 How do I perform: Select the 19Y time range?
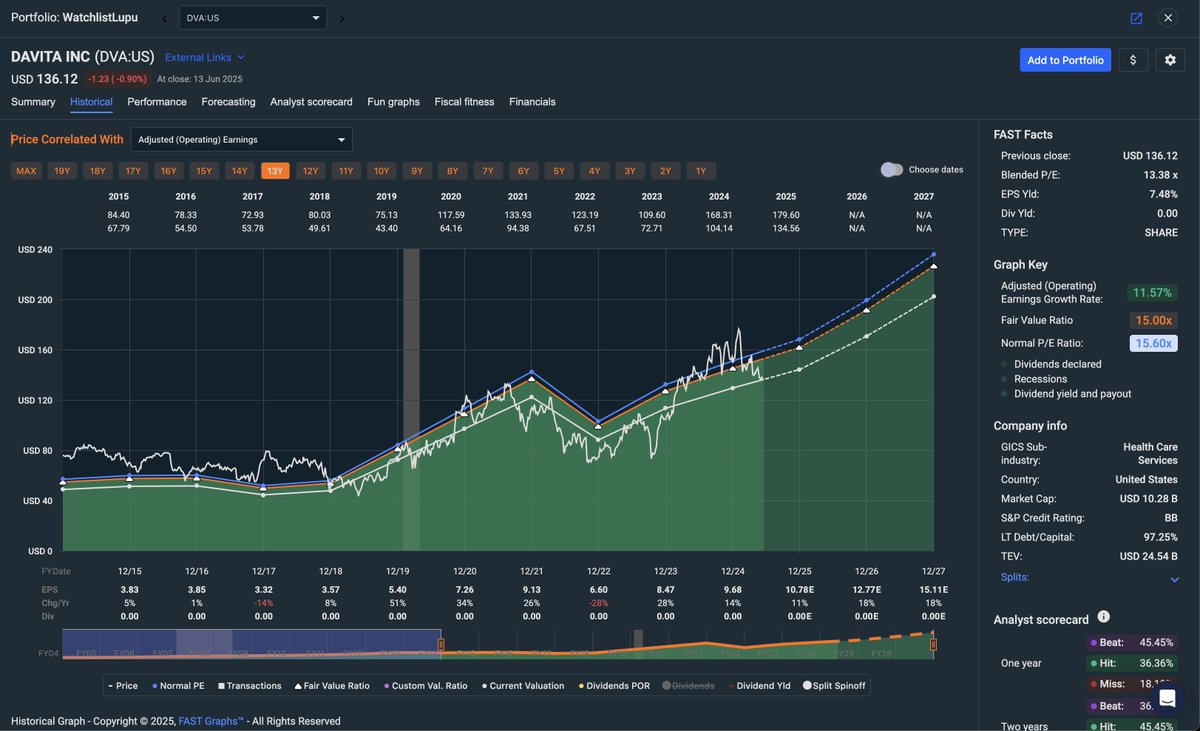[x=62, y=171]
